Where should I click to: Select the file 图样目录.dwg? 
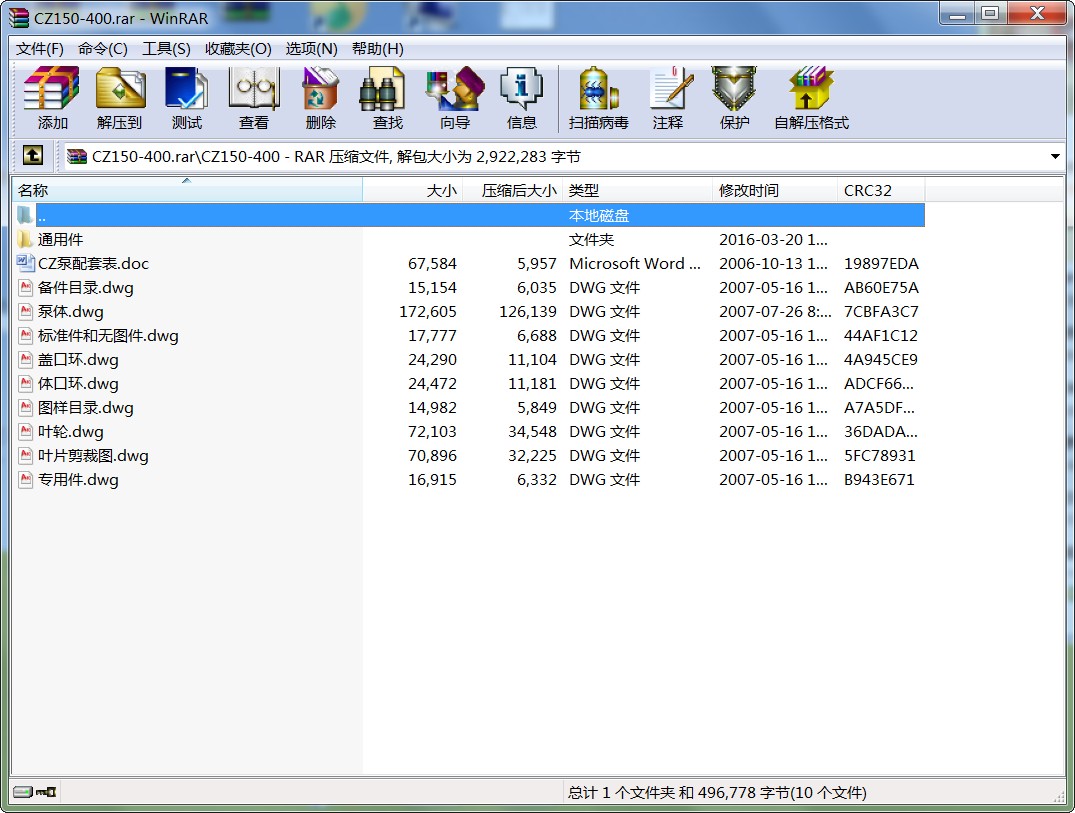click(x=85, y=407)
